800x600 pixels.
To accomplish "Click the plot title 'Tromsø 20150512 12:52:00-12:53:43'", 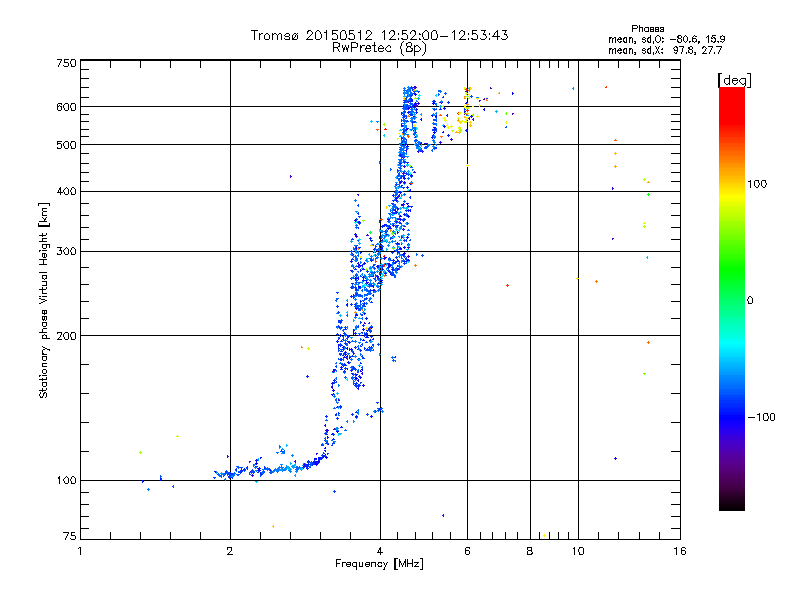I will point(379,35).
